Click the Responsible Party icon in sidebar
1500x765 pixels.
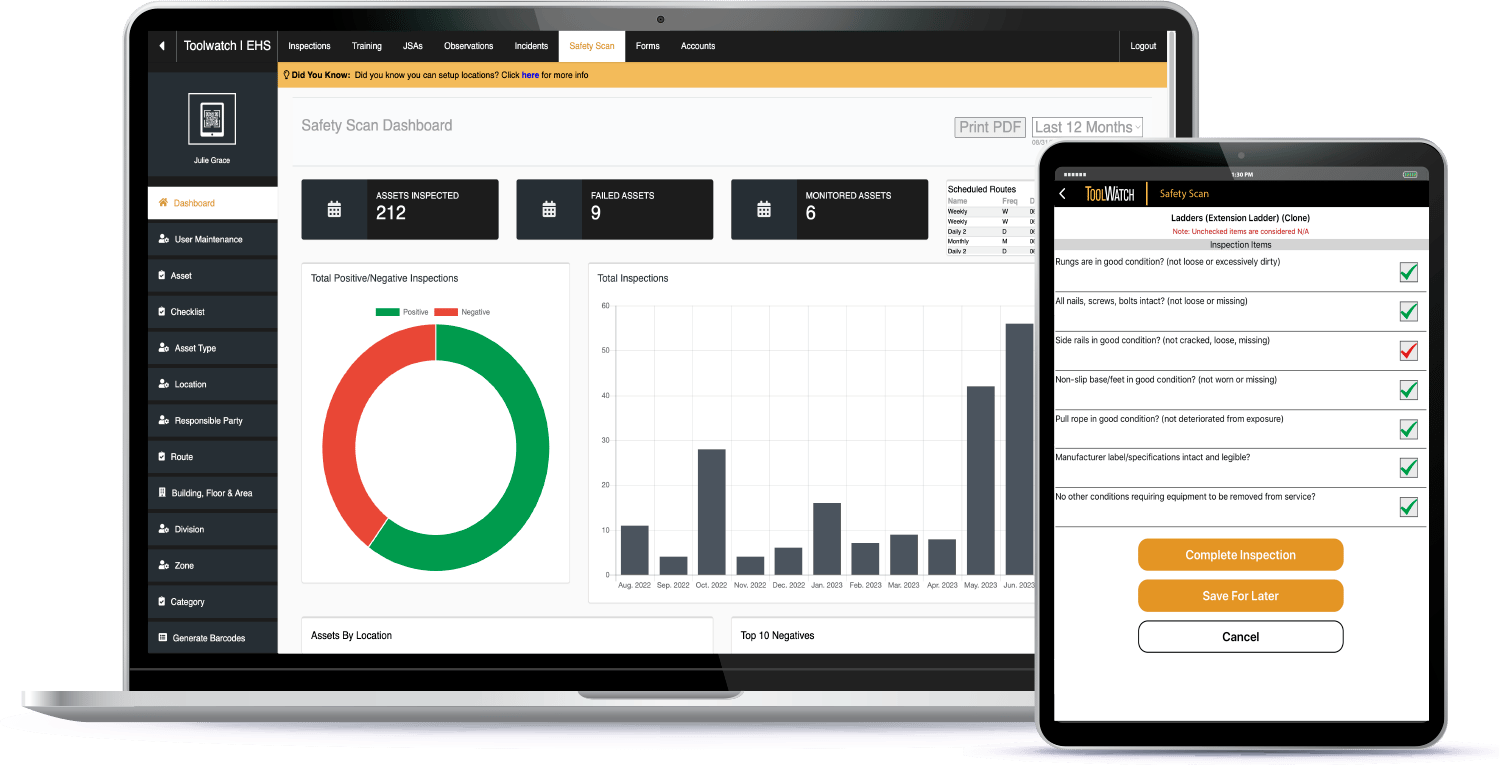coord(163,420)
